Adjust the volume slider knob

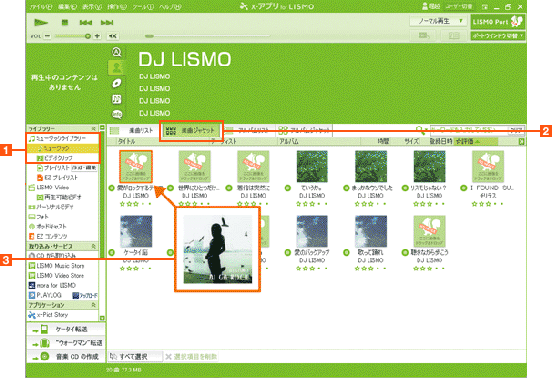(x=88, y=36)
